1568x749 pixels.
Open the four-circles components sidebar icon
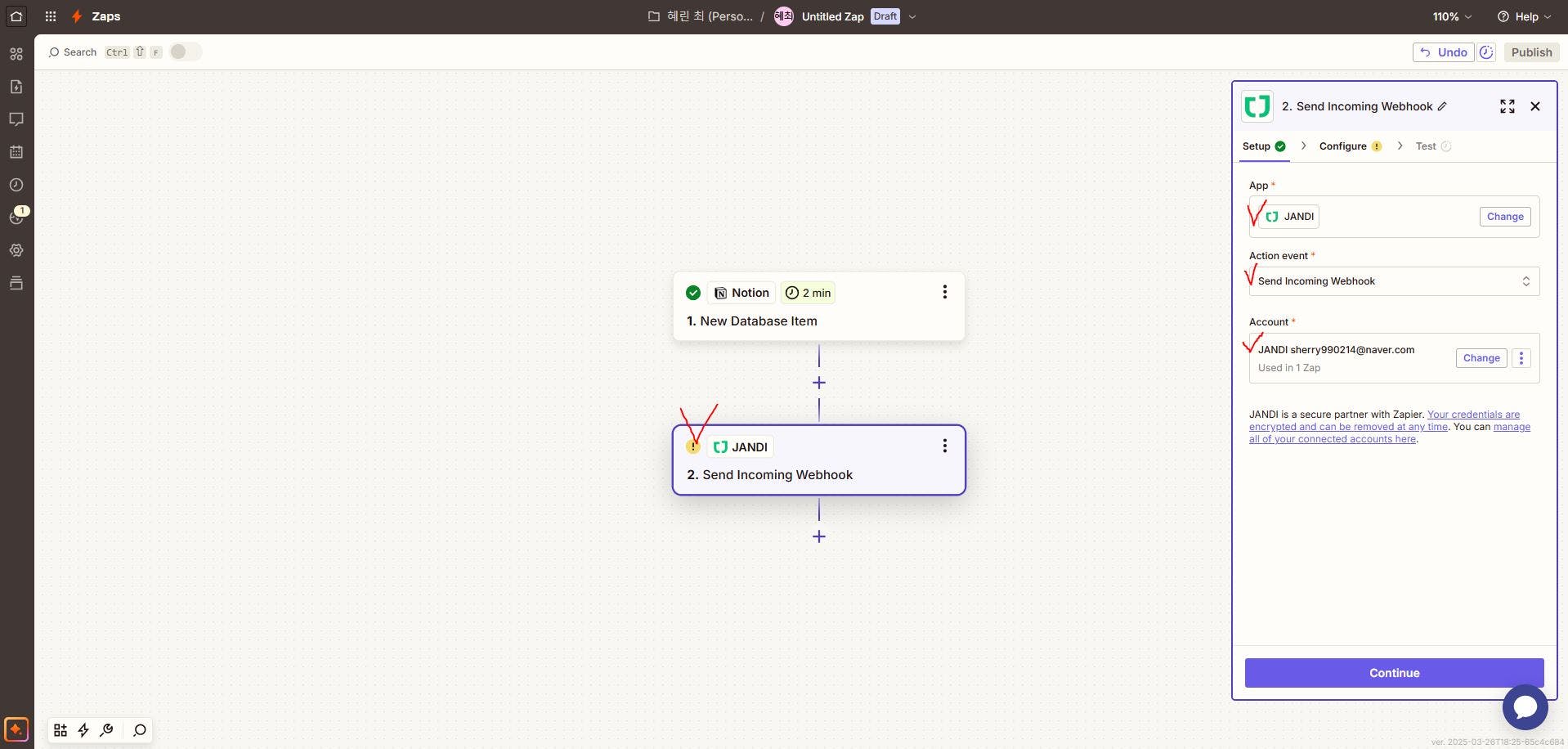(16, 54)
